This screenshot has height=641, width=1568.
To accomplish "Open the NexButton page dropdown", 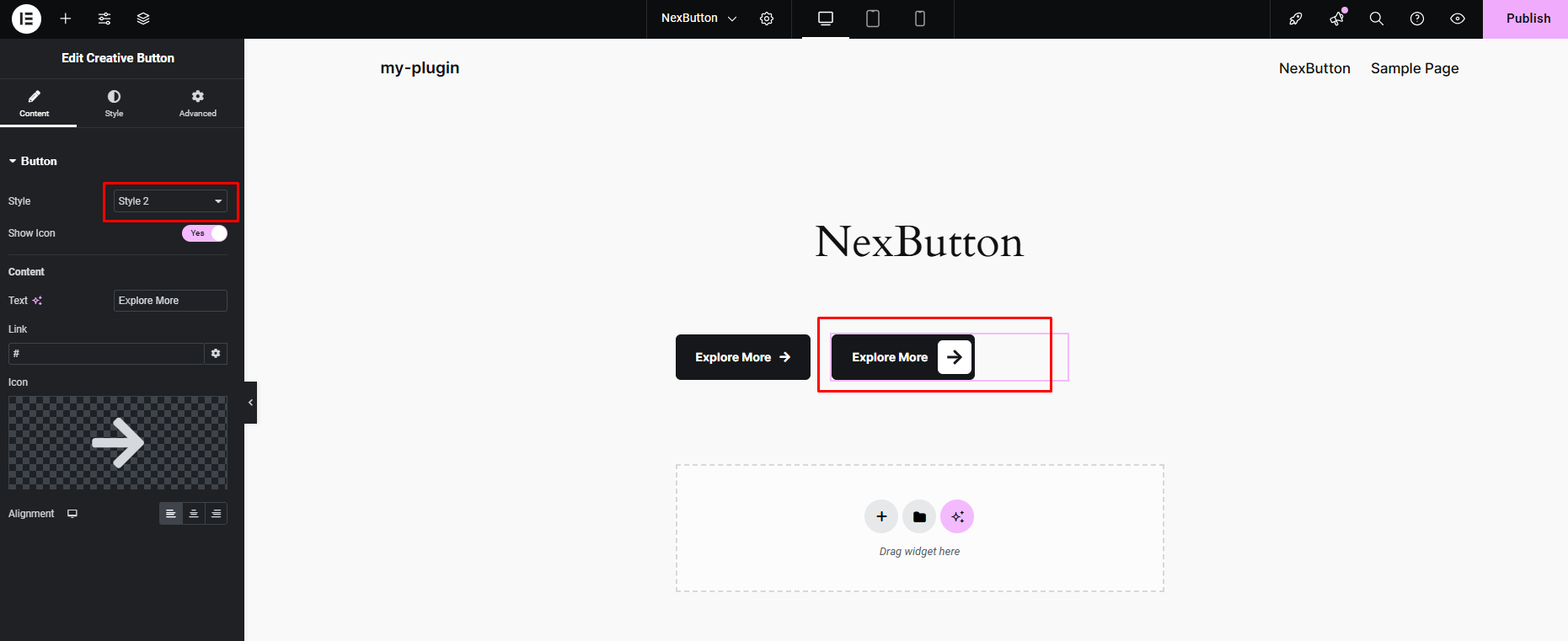I will tap(698, 19).
